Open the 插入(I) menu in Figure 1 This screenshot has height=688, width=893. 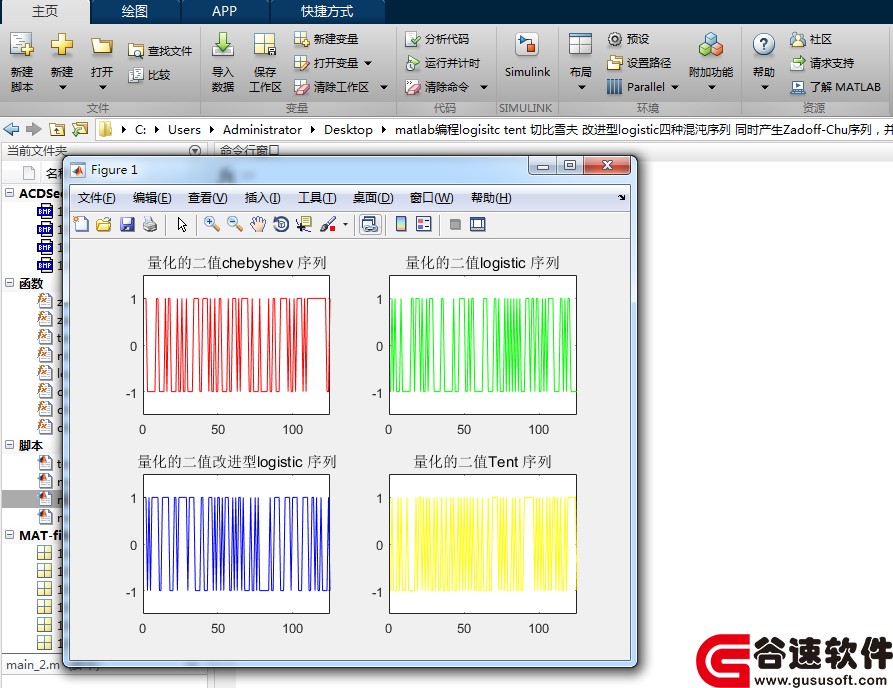point(263,198)
